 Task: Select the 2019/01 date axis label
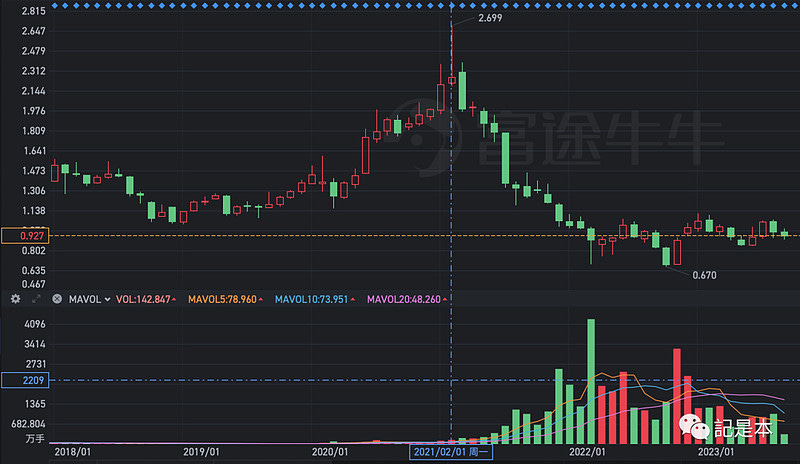(x=201, y=452)
